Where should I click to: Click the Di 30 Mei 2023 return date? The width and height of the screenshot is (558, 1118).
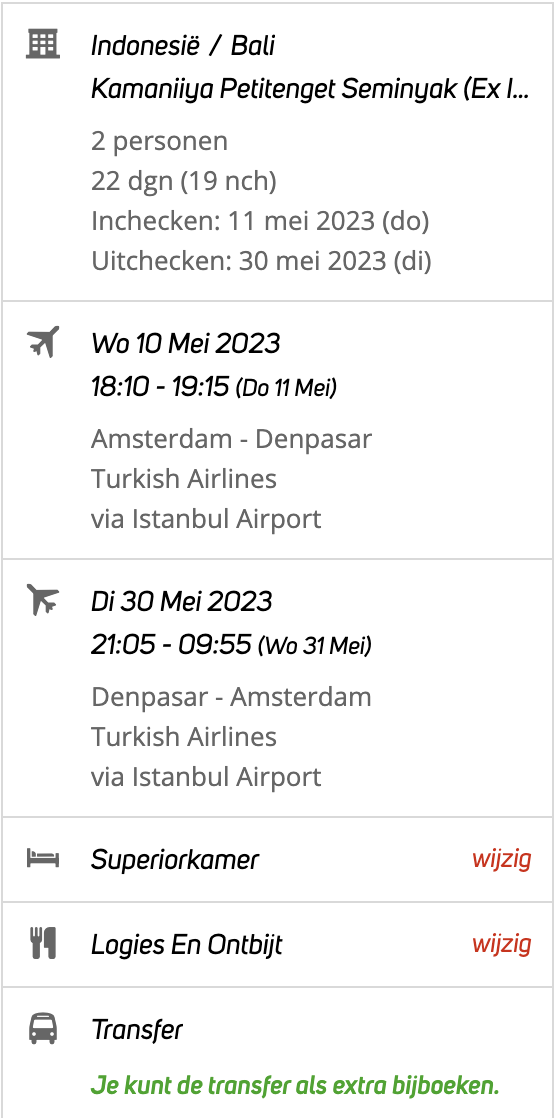[x=182, y=602]
